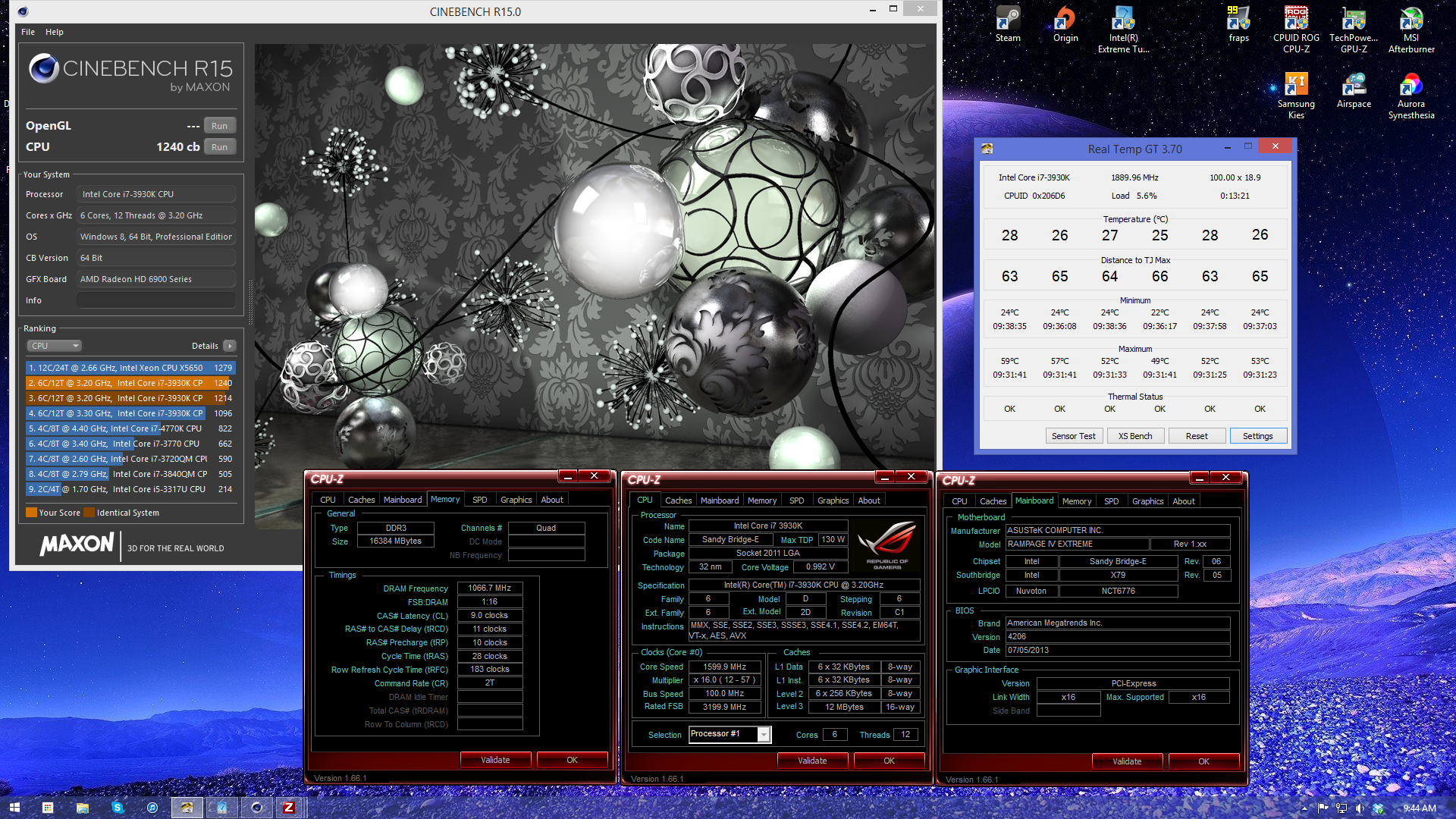This screenshot has width=1456, height=819.
Task: Validate in Mainboard CPU-Z window
Action: tap(1127, 761)
